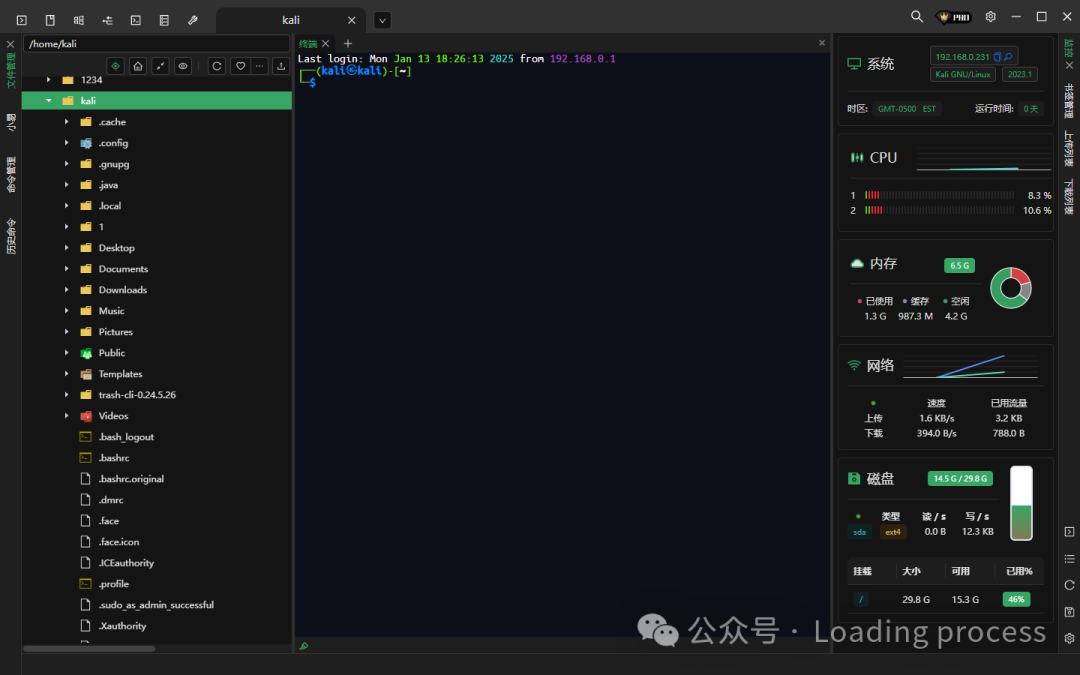Copy the IP address 192.168.0.231
Screen dimensions: 1080x675
click(997, 56)
